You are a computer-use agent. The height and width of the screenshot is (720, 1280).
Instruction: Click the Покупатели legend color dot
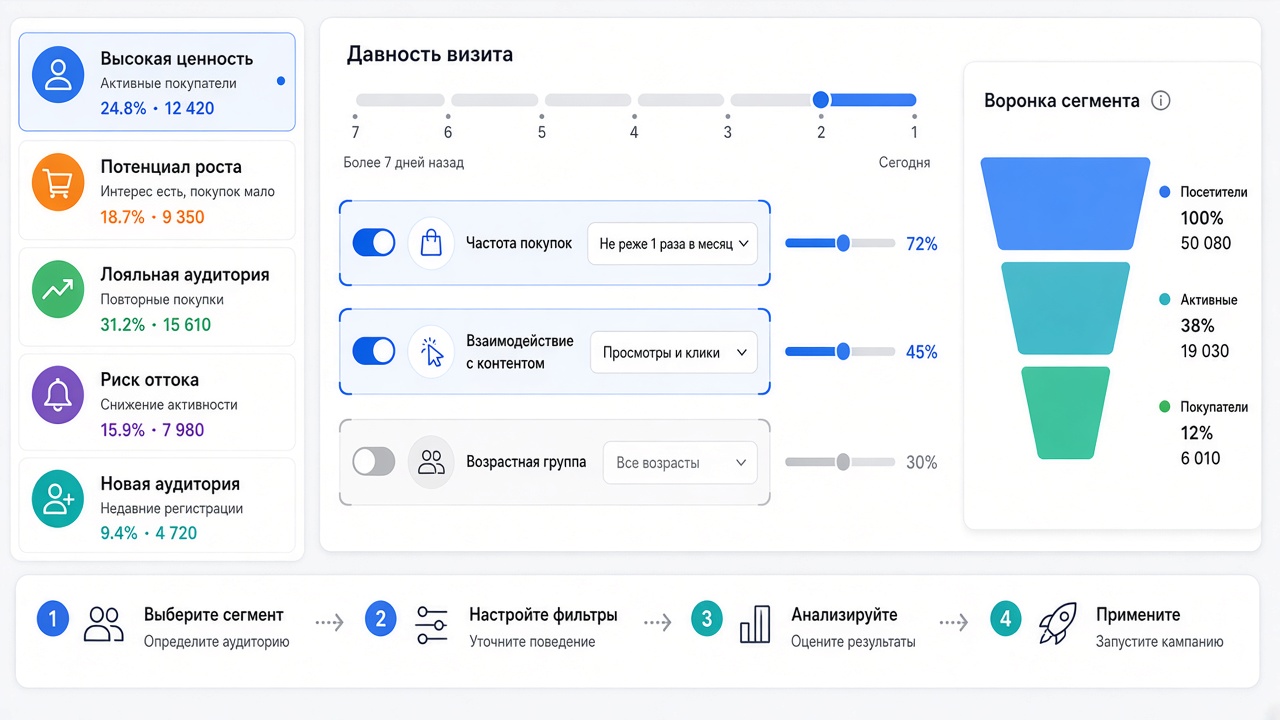(1164, 407)
